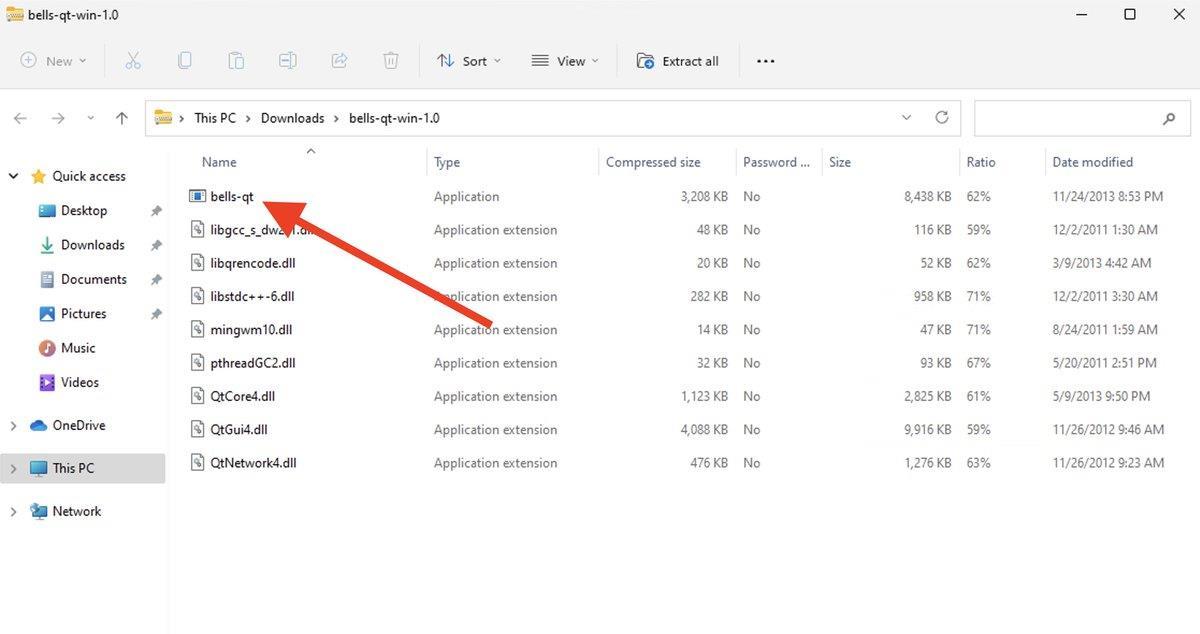
Task: Select the bells-qt application file
Action: click(x=231, y=197)
